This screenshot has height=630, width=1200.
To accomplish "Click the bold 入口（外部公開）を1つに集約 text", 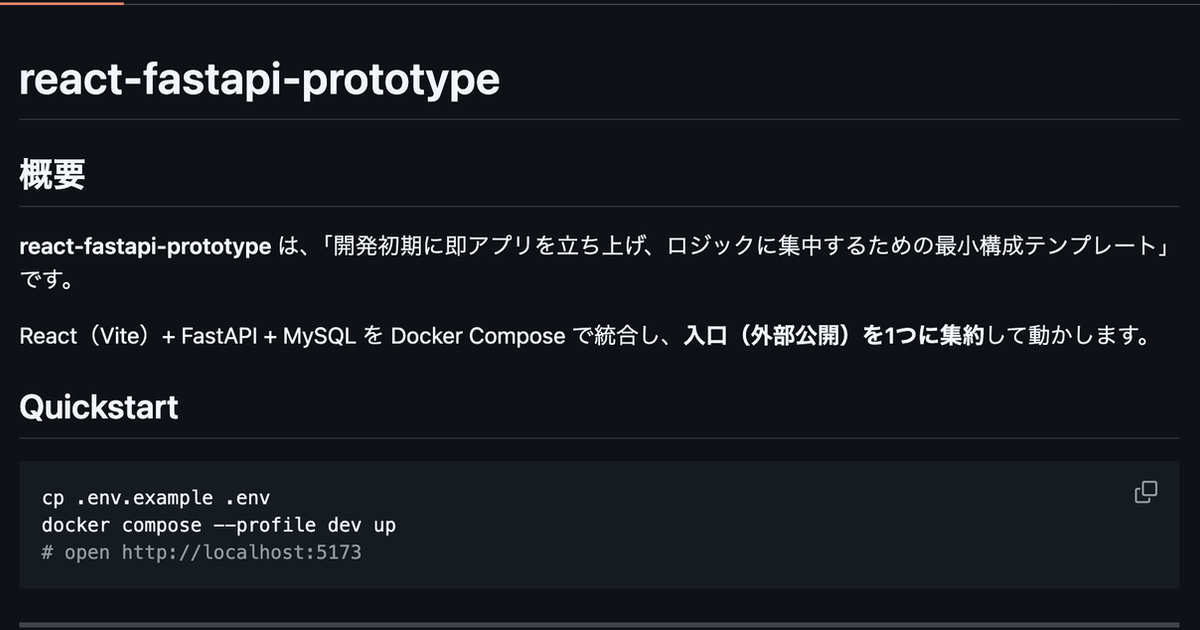I will tap(835, 336).
